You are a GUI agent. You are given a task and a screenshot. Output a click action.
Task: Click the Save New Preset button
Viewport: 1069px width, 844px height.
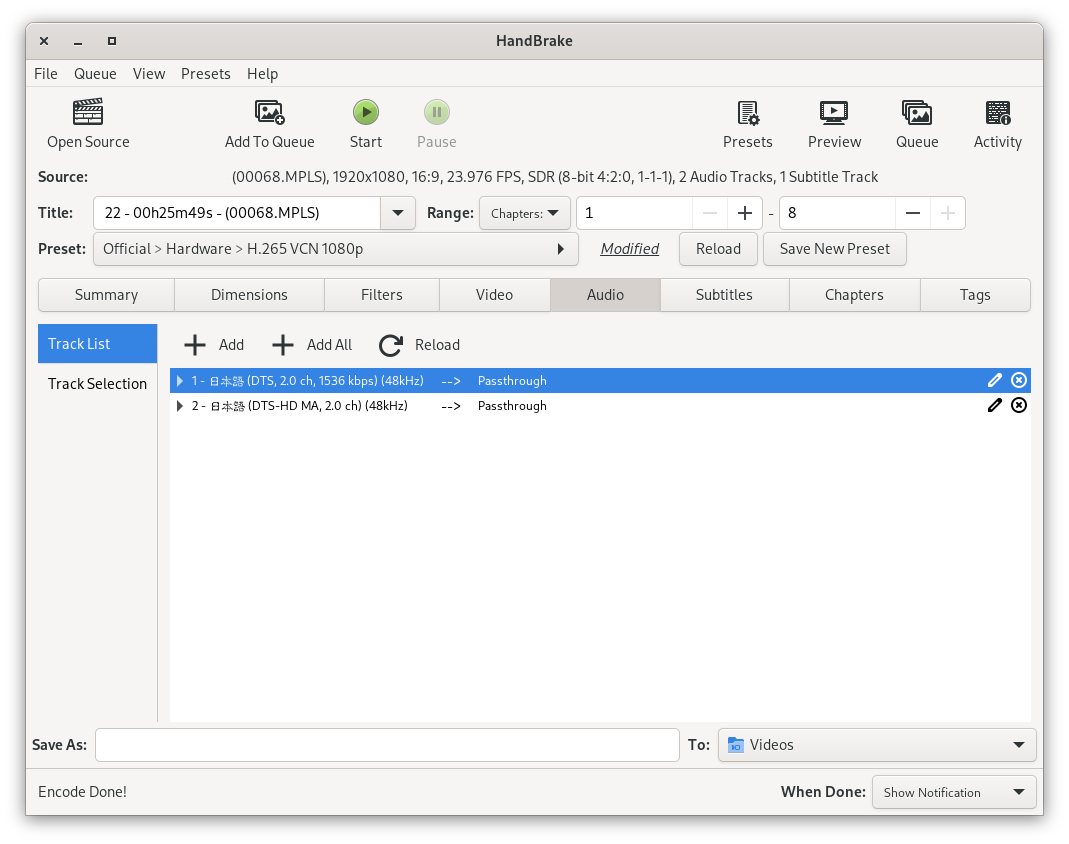(x=834, y=249)
